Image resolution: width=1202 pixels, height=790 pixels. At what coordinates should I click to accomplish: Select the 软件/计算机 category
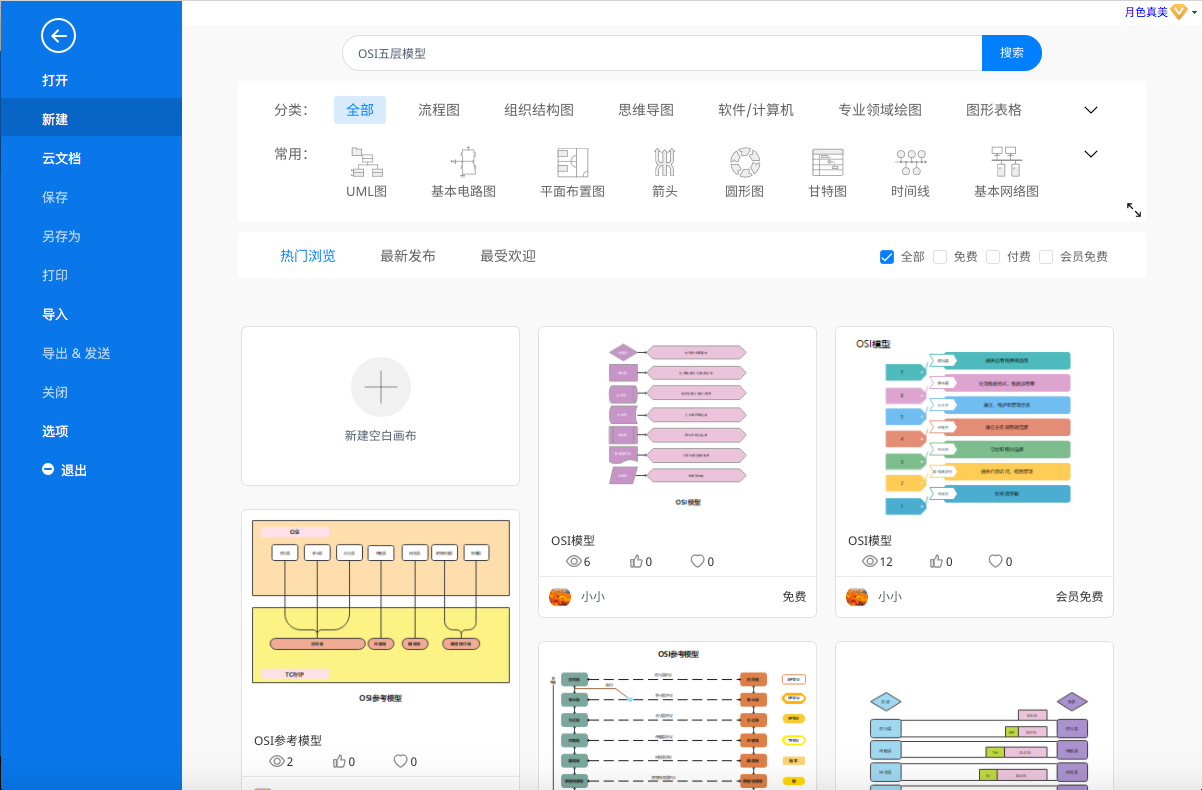(x=756, y=110)
